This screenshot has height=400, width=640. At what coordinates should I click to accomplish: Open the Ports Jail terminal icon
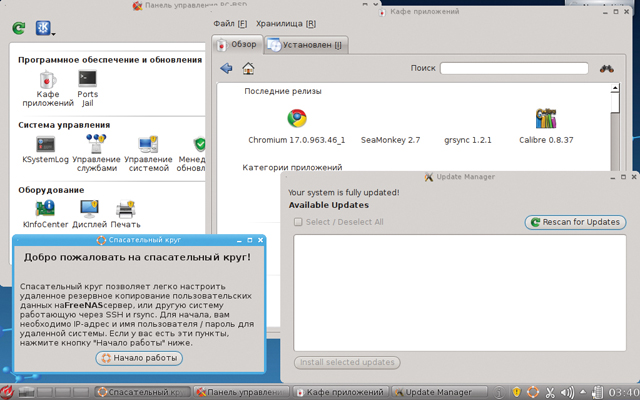[88, 79]
